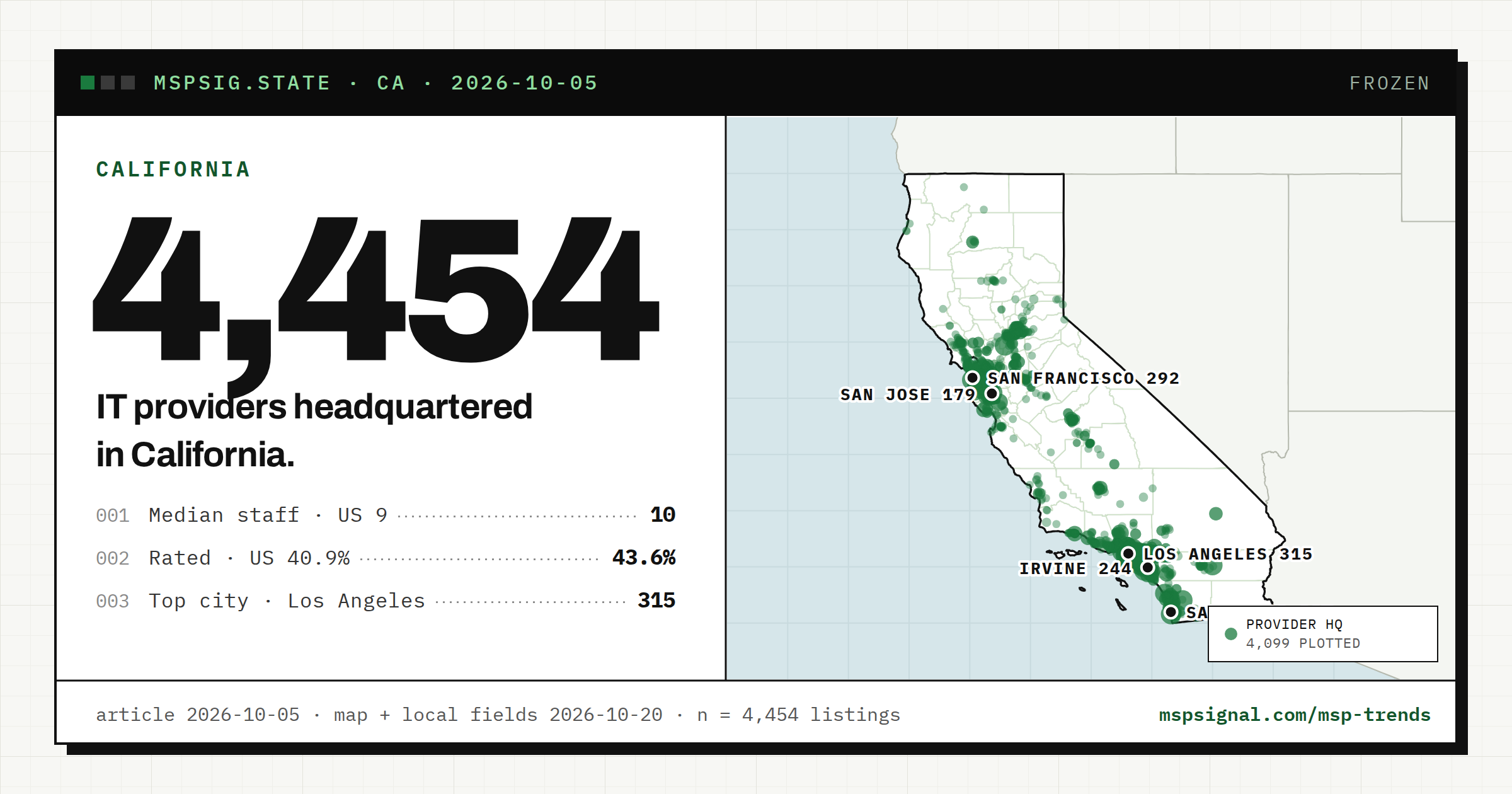Screen dimensions: 1512x794
Task: Click the CALIFORNIA heading label
Action: [173, 169]
